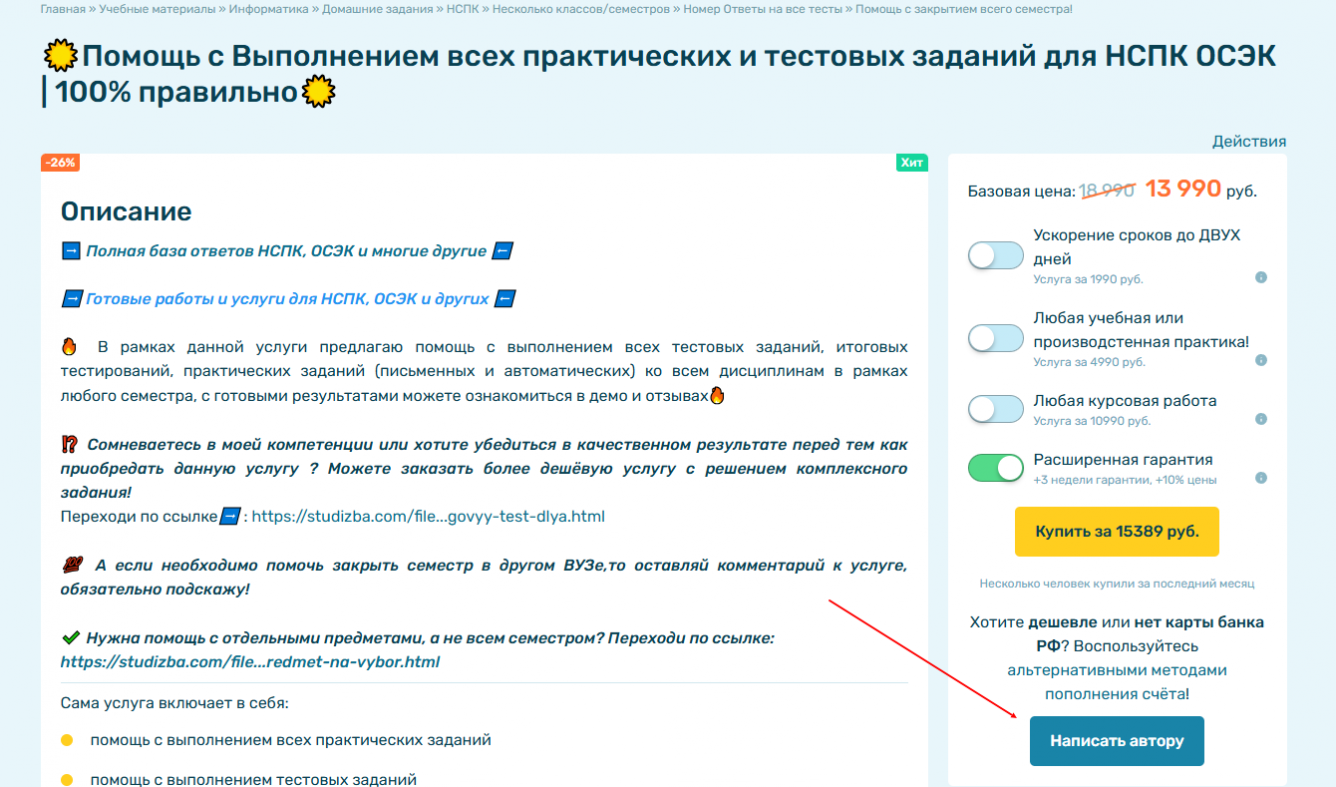Image resolution: width=1336 pixels, height=787 pixels.
Task: Click info icon for Ускорение сроков option
Action: [1261, 277]
